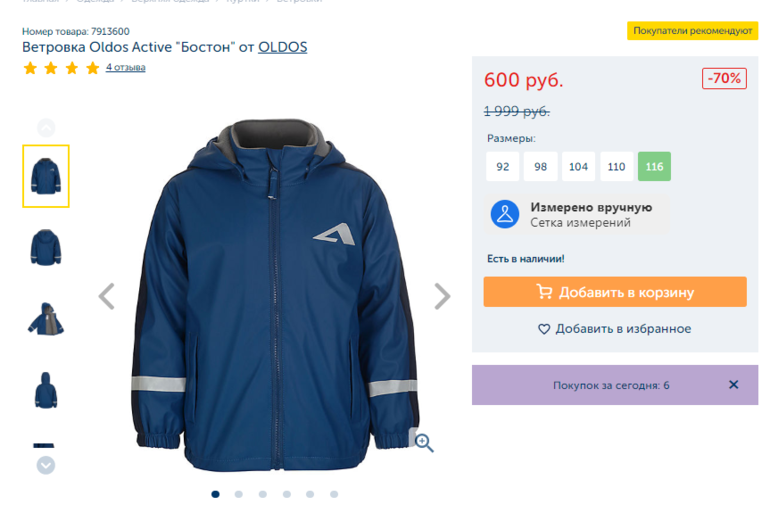Close the purchases today notification
The height and width of the screenshot is (513, 770).
(733, 385)
